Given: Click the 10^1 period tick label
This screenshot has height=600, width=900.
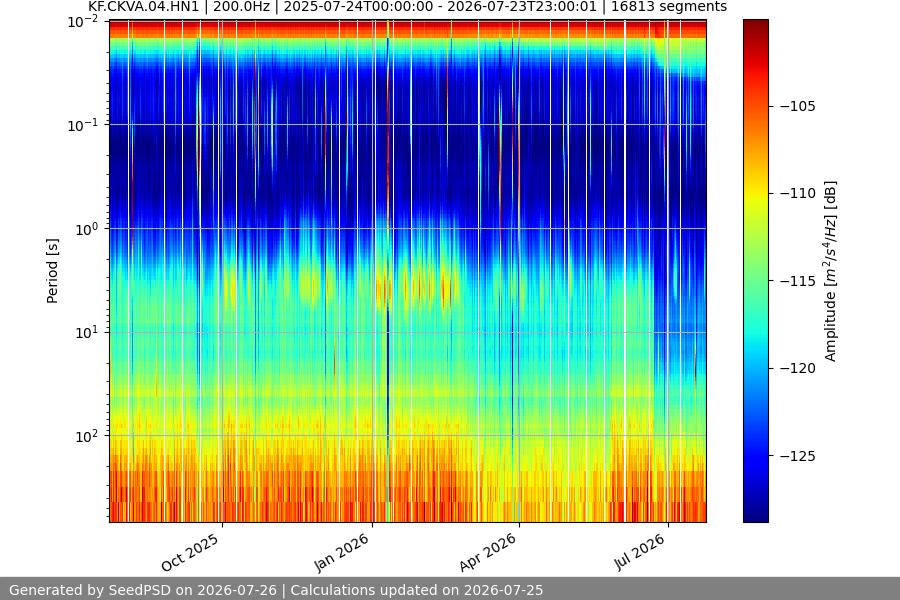Looking at the screenshot, I should click(x=86, y=332).
